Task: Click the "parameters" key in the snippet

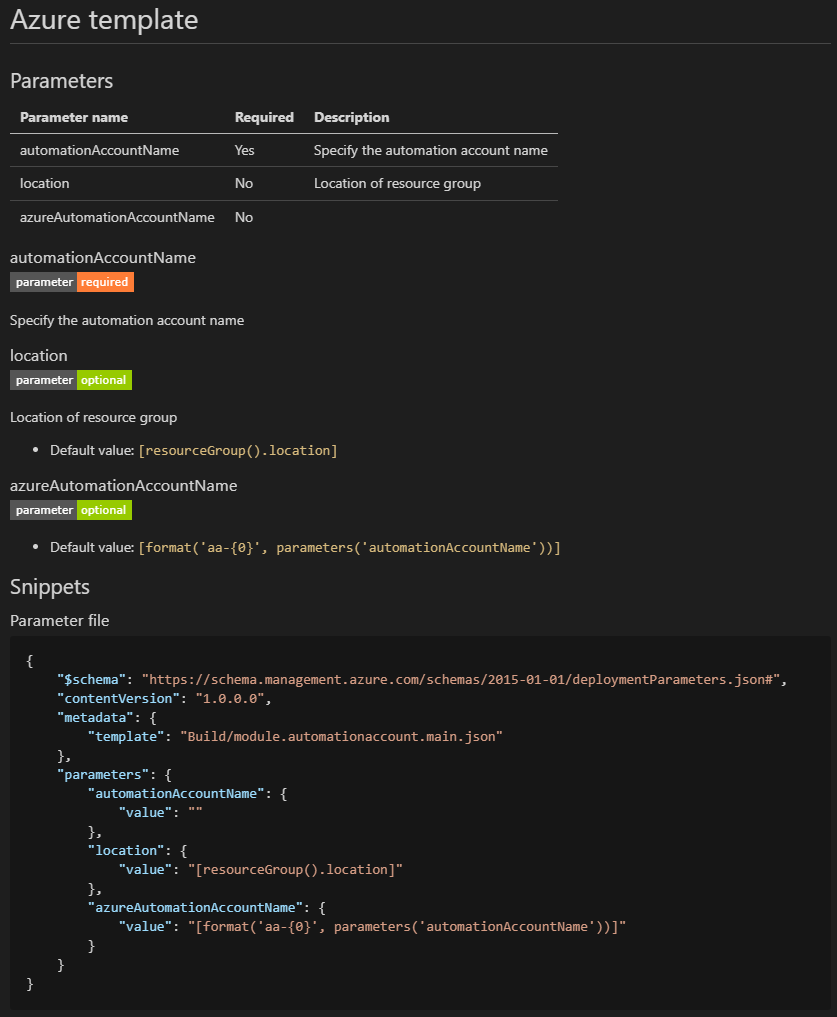Action: [x=103, y=774]
